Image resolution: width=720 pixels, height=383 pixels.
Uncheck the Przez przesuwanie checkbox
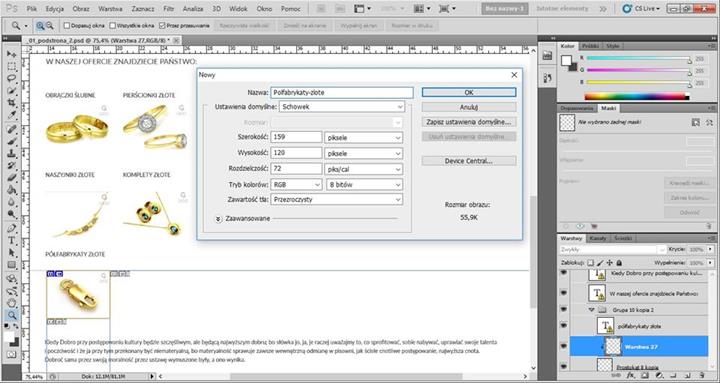[x=162, y=26]
